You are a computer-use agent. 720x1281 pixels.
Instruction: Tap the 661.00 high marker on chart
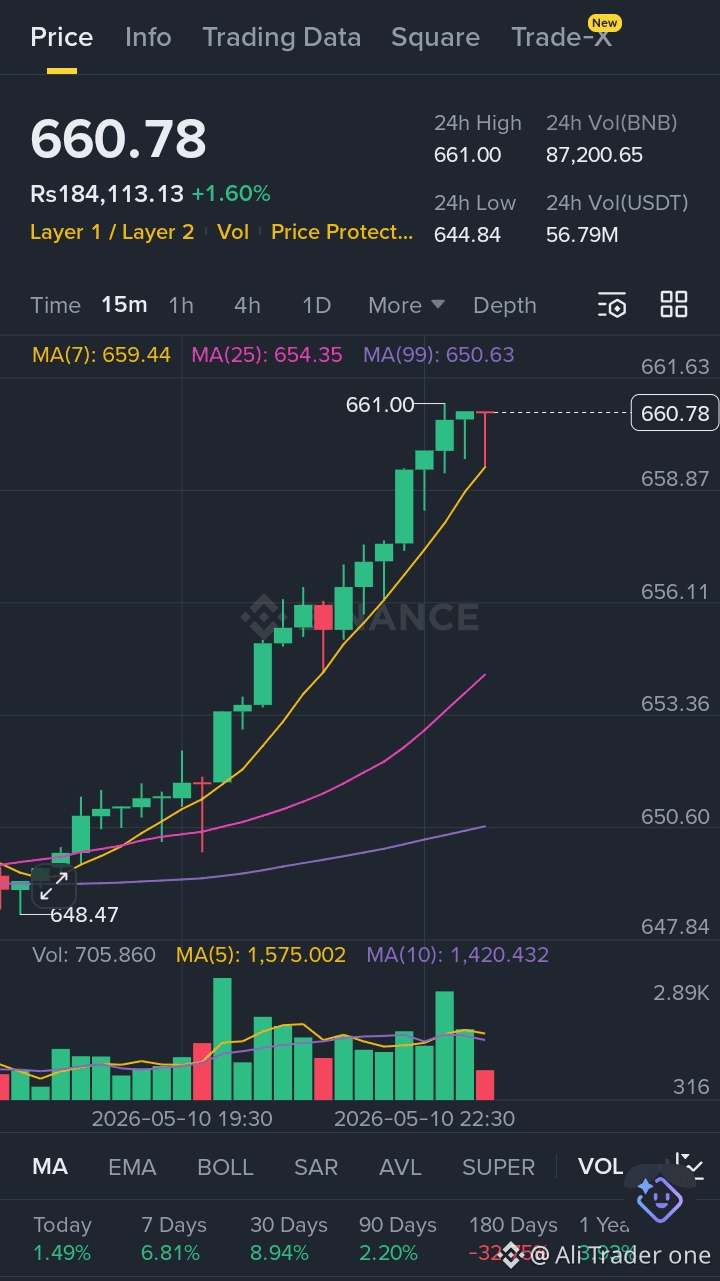tap(380, 405)
